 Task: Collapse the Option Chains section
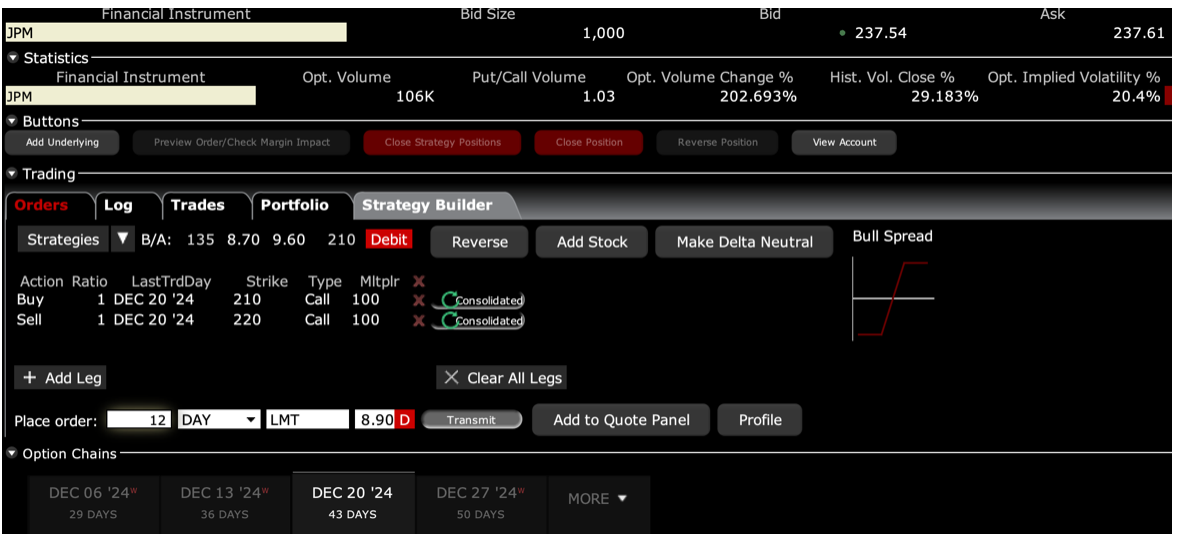point(13,454)
